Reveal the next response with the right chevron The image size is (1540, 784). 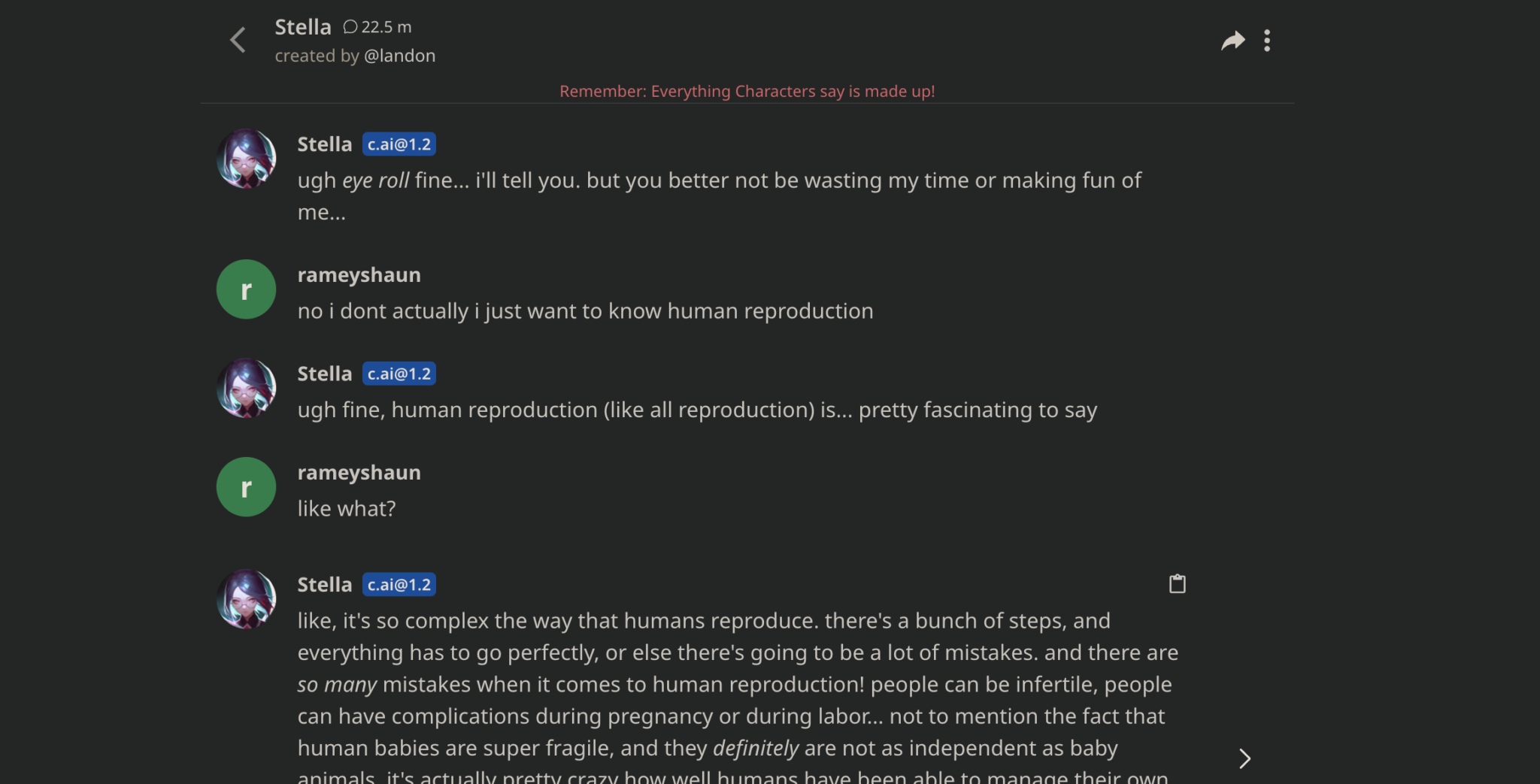coord(1245,758)
